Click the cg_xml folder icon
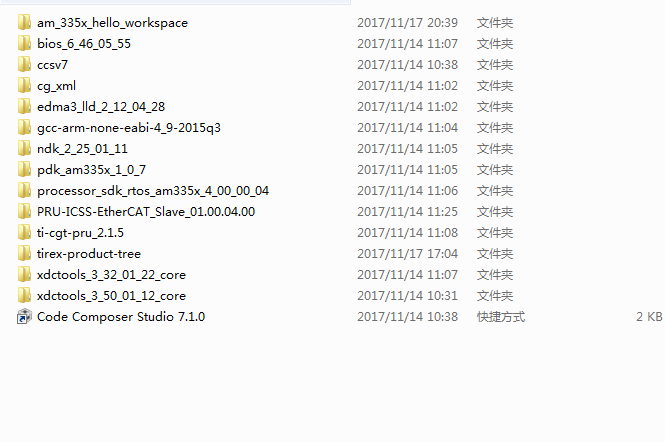The image size is (665, 442). 24,85
